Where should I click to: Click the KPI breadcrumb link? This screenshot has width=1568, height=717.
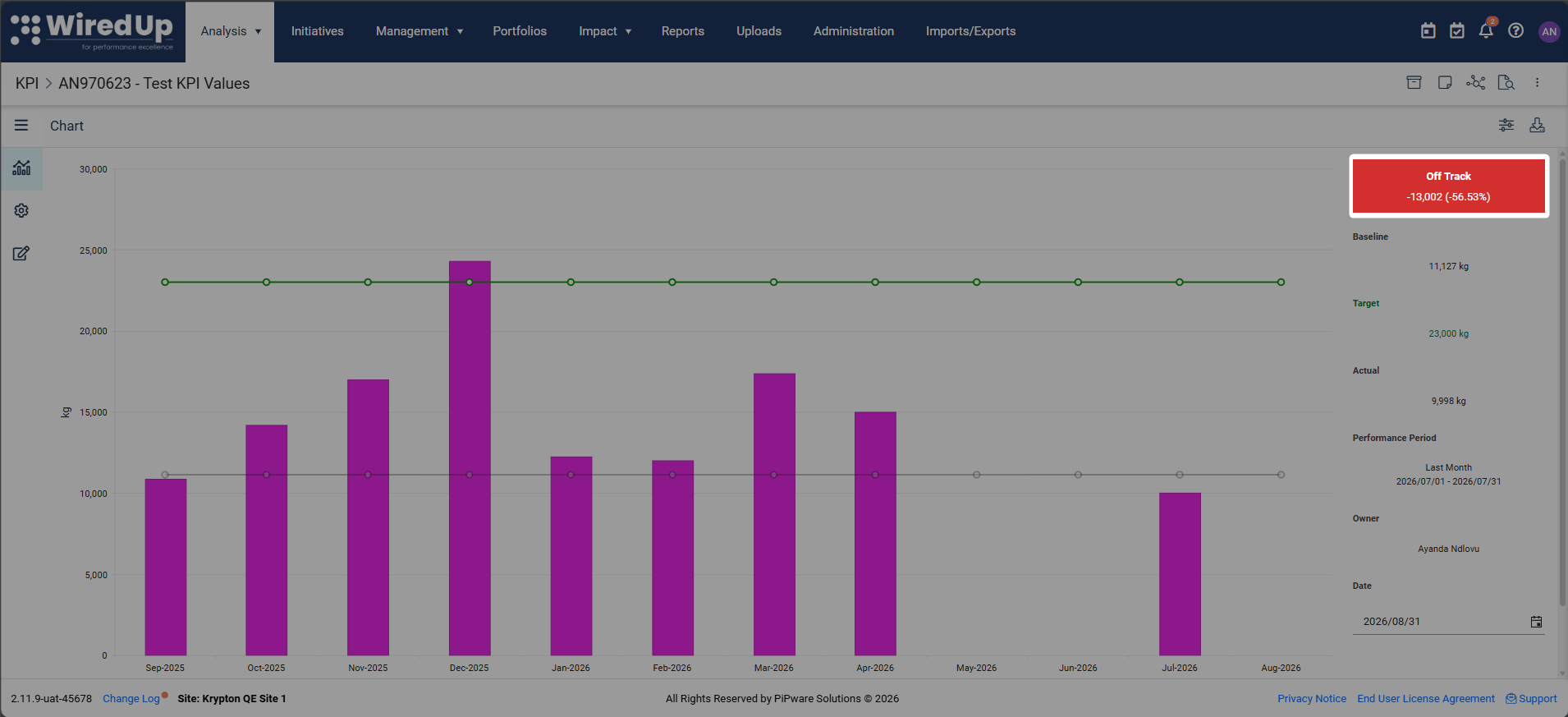pos(27,84)
